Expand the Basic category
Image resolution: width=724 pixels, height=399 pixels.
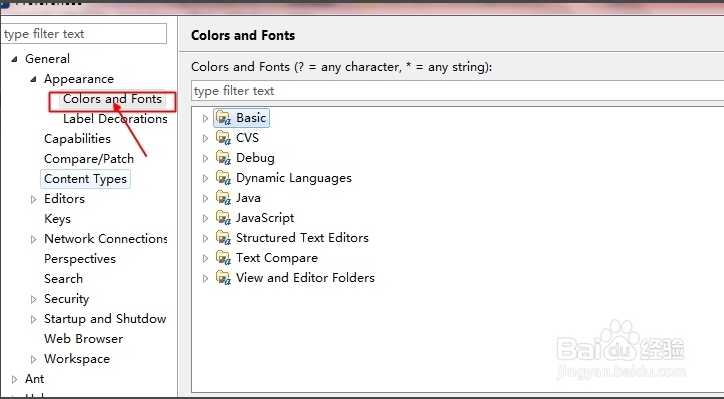[x=205, y=119]
